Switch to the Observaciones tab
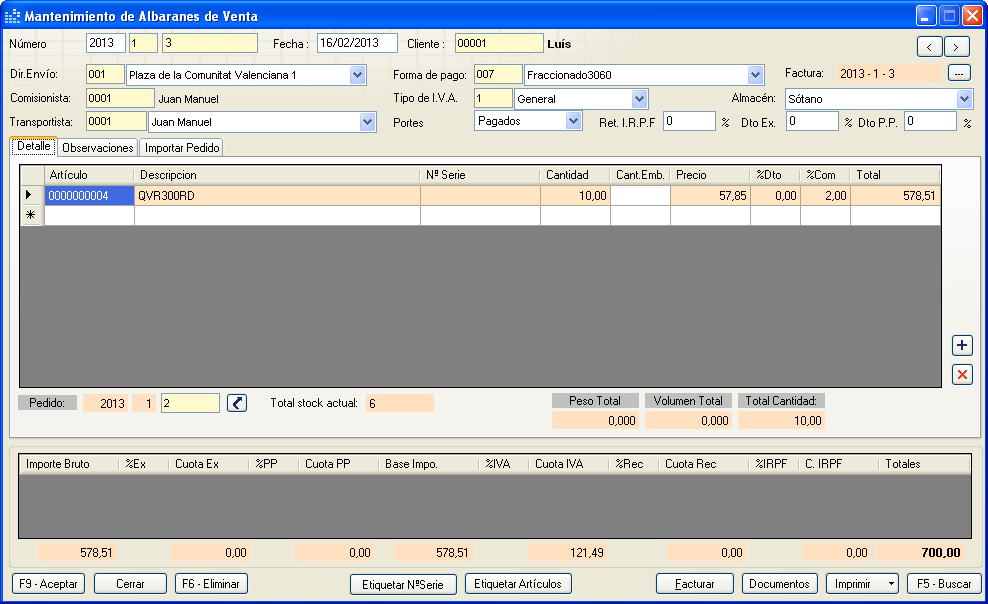 pos(98,148)
